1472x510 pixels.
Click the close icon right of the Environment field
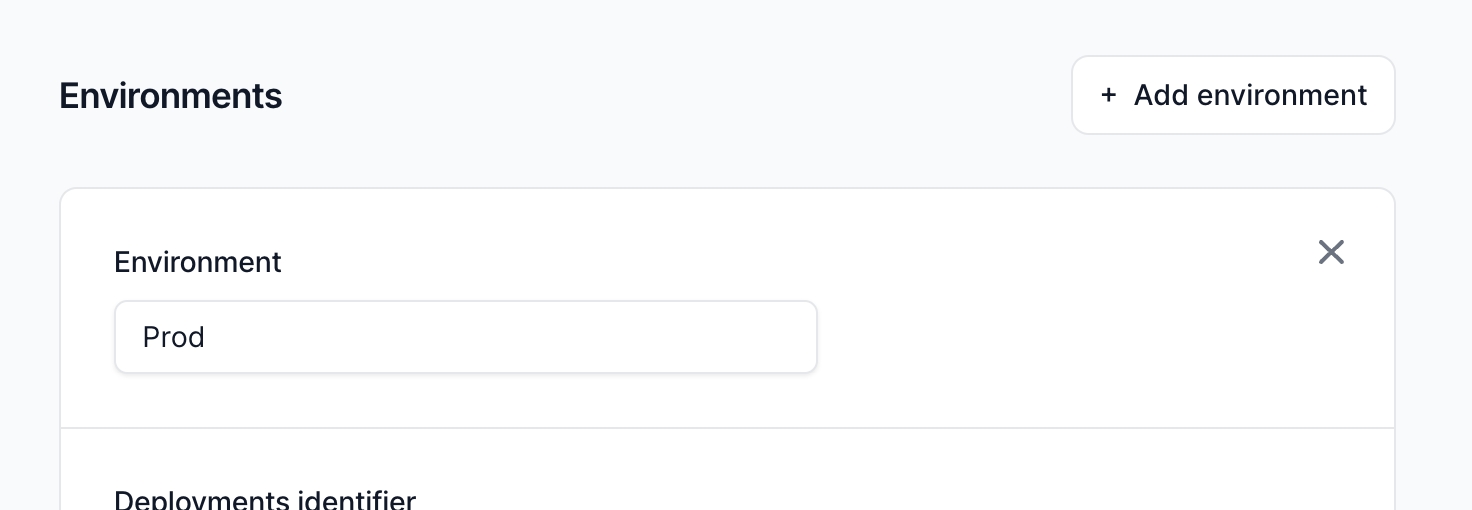[x=1331, y=253]
